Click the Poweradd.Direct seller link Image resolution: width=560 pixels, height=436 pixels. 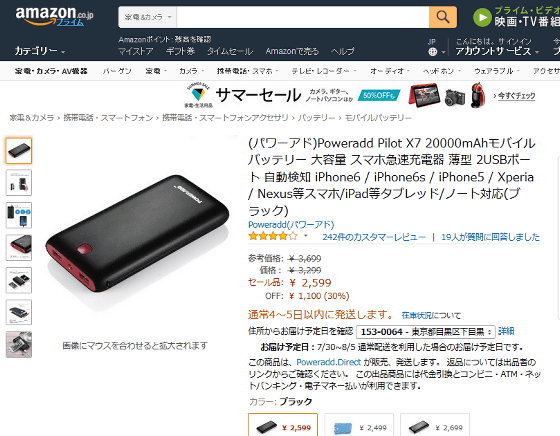pos(329,362)
